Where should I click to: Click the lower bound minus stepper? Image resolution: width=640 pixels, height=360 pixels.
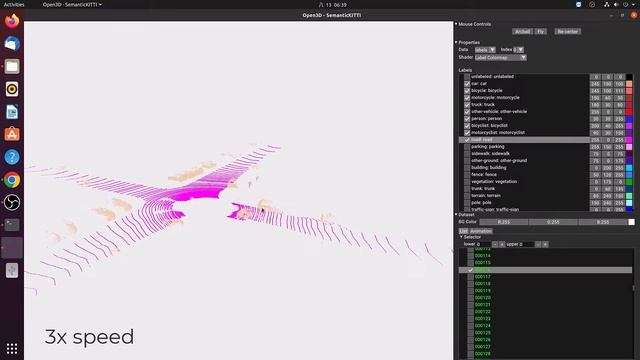495,244
